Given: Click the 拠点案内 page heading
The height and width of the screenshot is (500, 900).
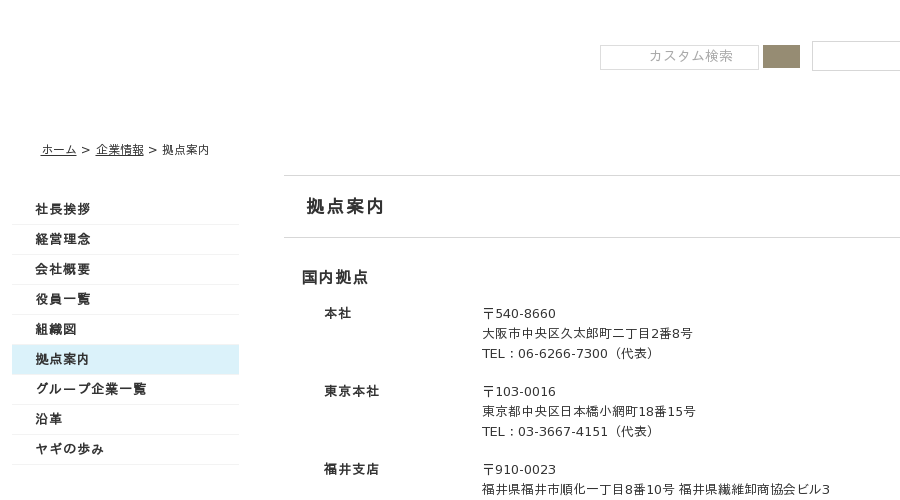Looking at the screenshot, I should (345, 207).
